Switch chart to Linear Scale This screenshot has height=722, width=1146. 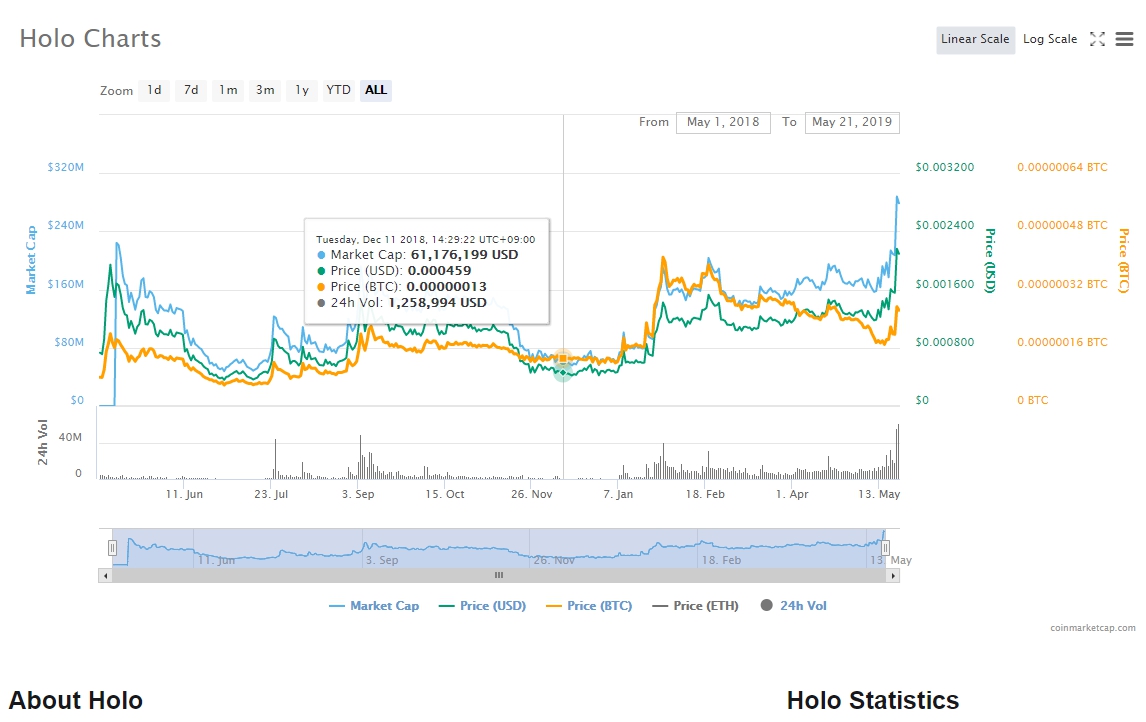(975, 39)
